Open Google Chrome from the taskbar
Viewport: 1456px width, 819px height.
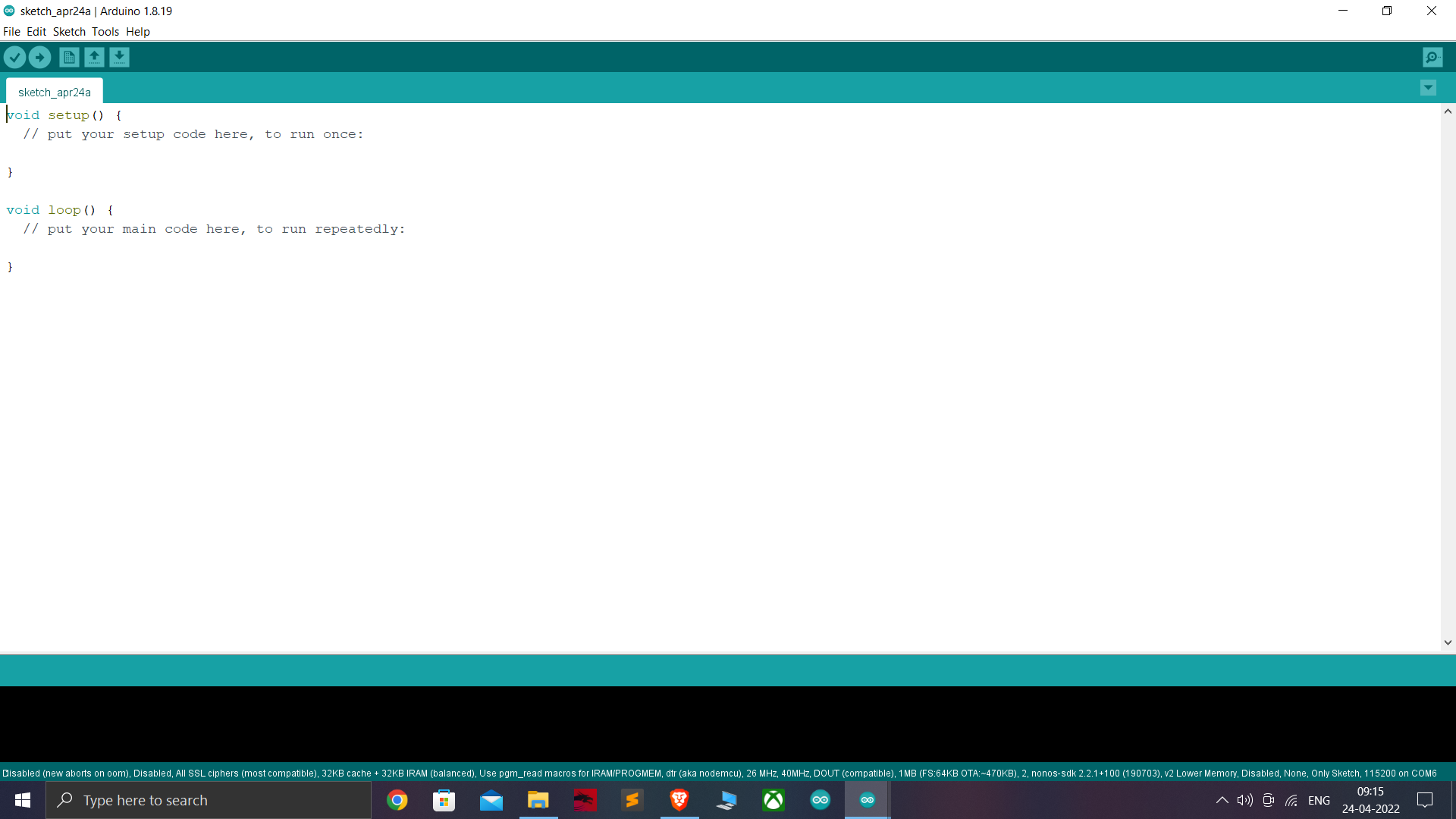397,800
